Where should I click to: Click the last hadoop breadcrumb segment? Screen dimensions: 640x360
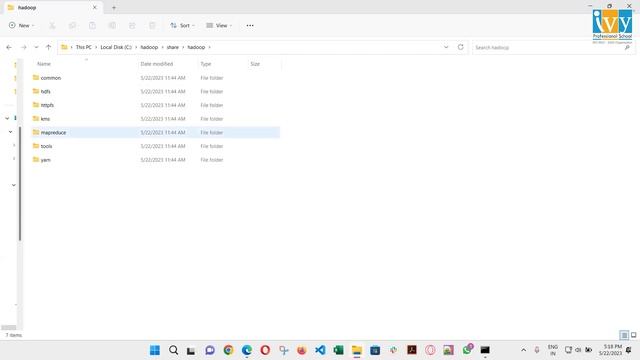click(196, 47)
